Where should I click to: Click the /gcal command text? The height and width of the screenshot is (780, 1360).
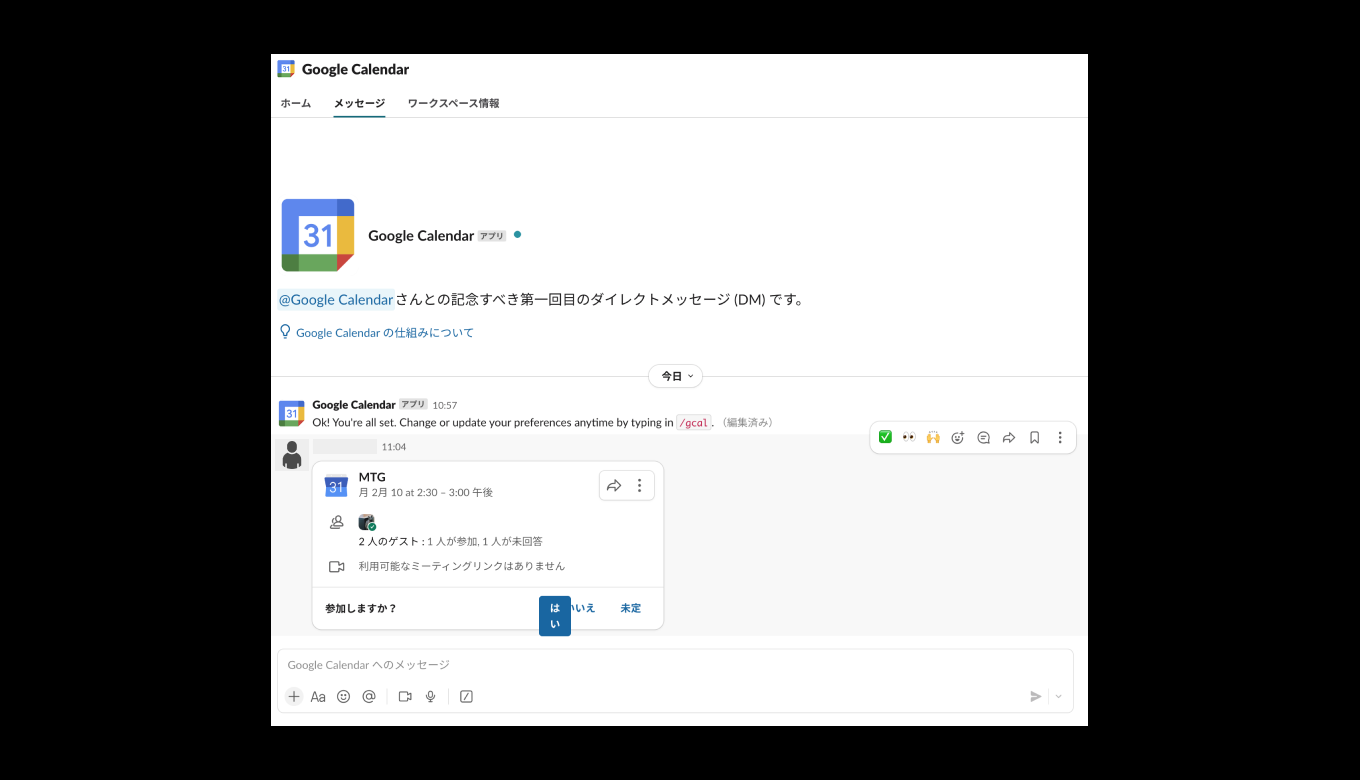click(x=694, y=423)
